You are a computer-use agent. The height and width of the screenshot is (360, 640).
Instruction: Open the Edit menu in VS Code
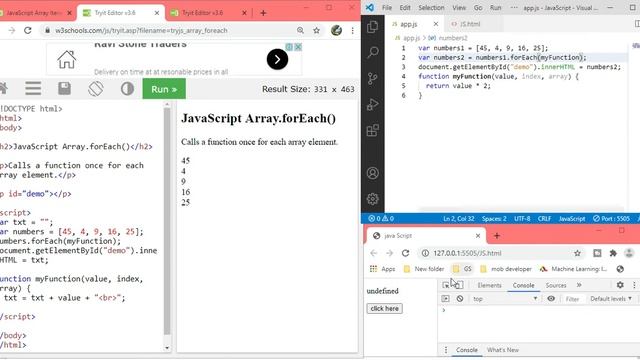coord(405,8)
